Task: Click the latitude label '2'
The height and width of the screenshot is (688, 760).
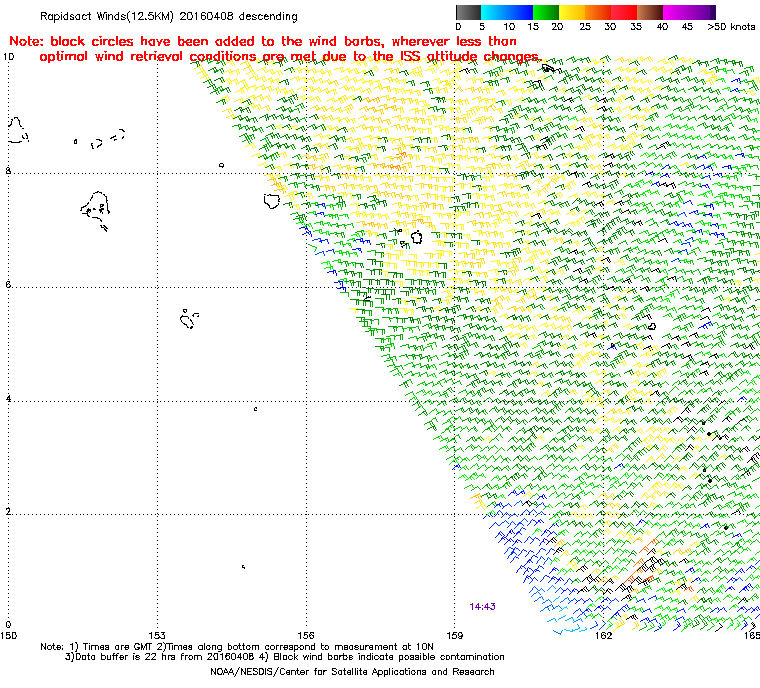Action: tap(8, 512)
